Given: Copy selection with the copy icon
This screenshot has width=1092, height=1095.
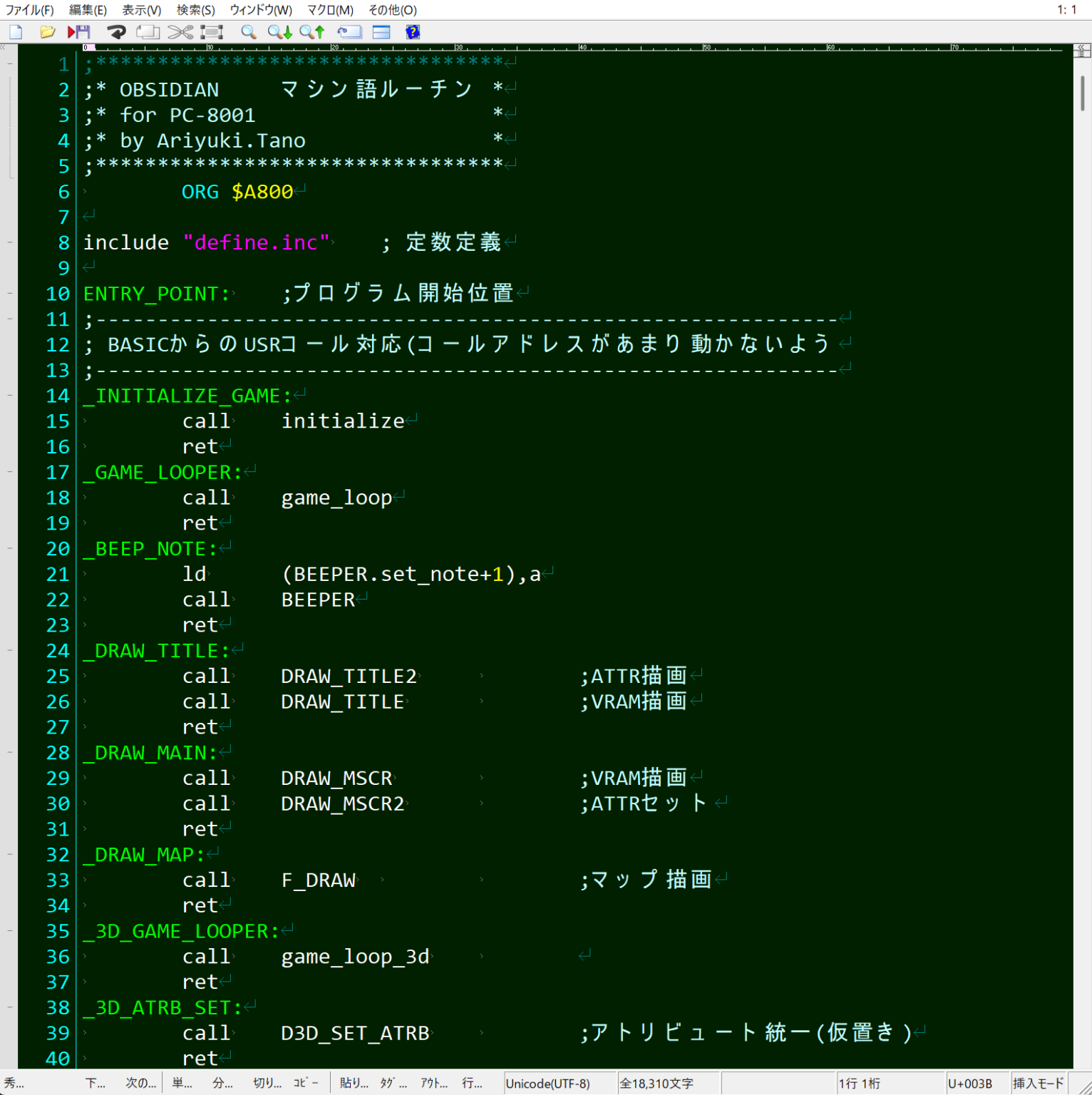Looking at the screenshot, I should (148, 32).
